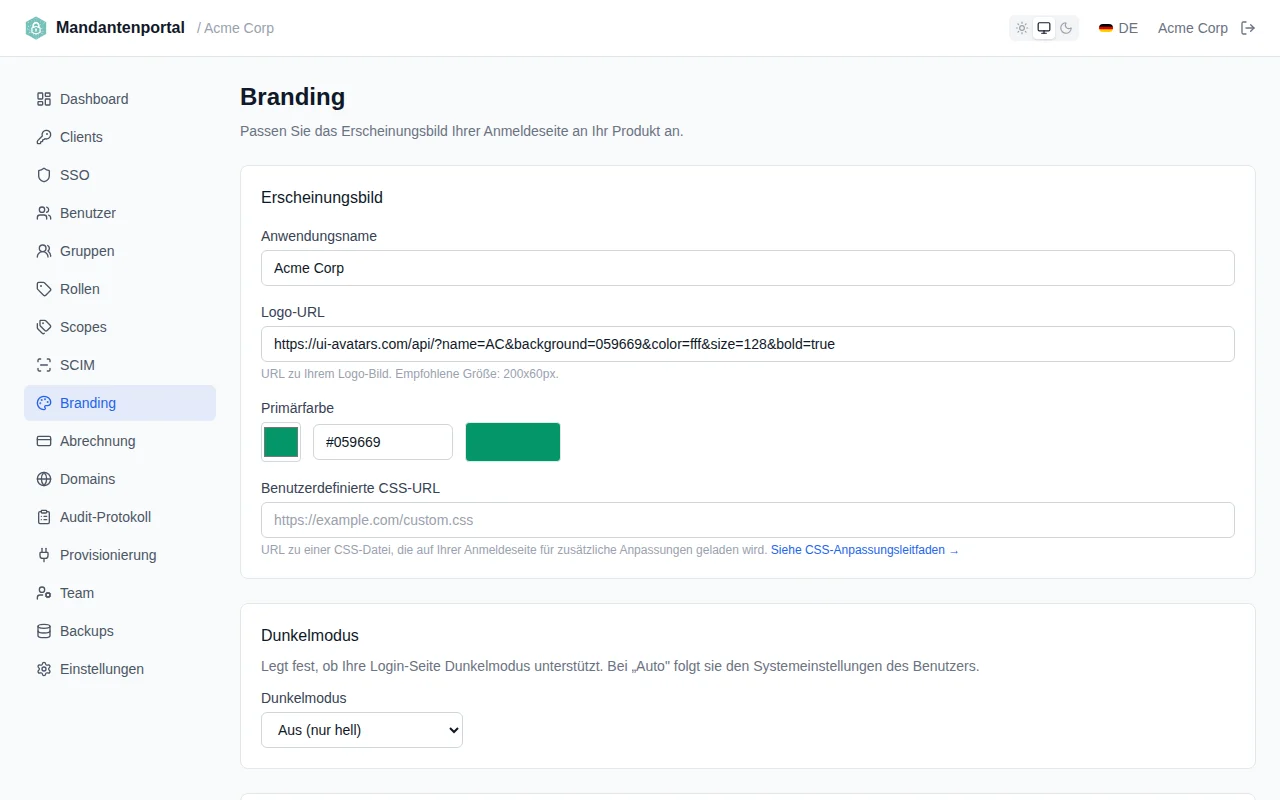The height and width of the screenshot is (800, 1280).
Task: Click the Domains globe icon
Action: 44,479
